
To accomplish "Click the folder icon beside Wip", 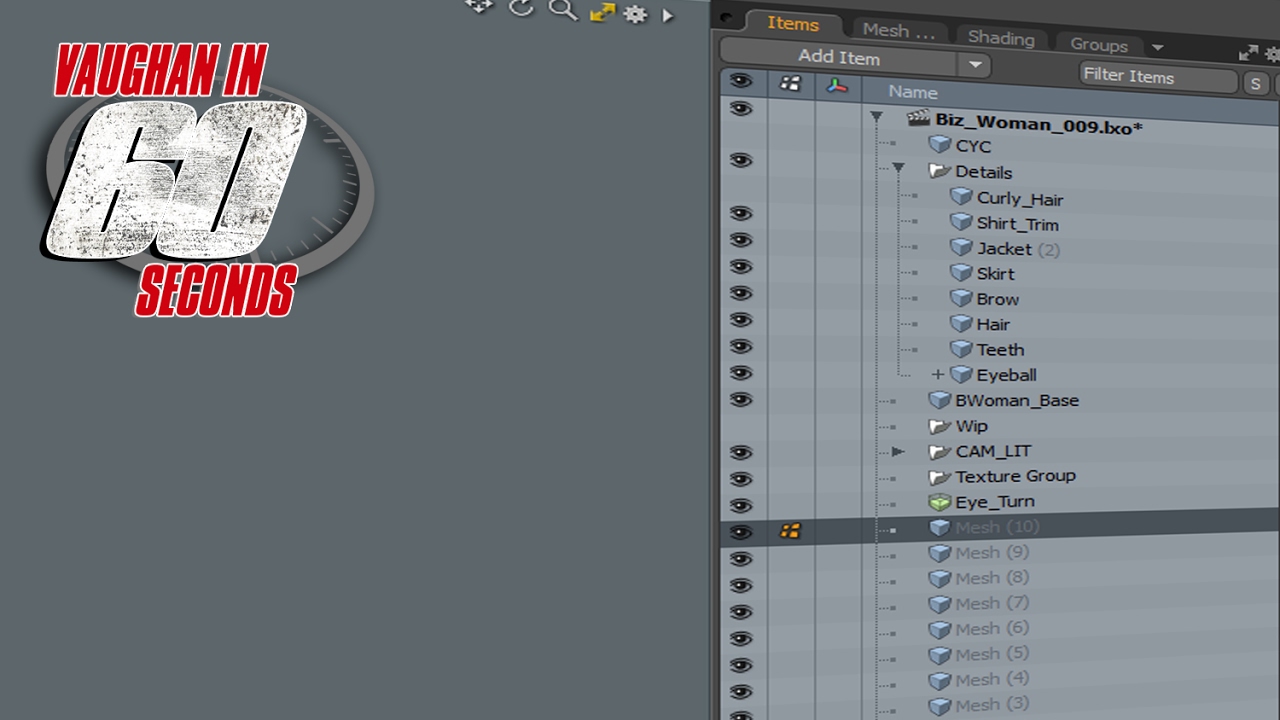I will [x=939, y=425].
